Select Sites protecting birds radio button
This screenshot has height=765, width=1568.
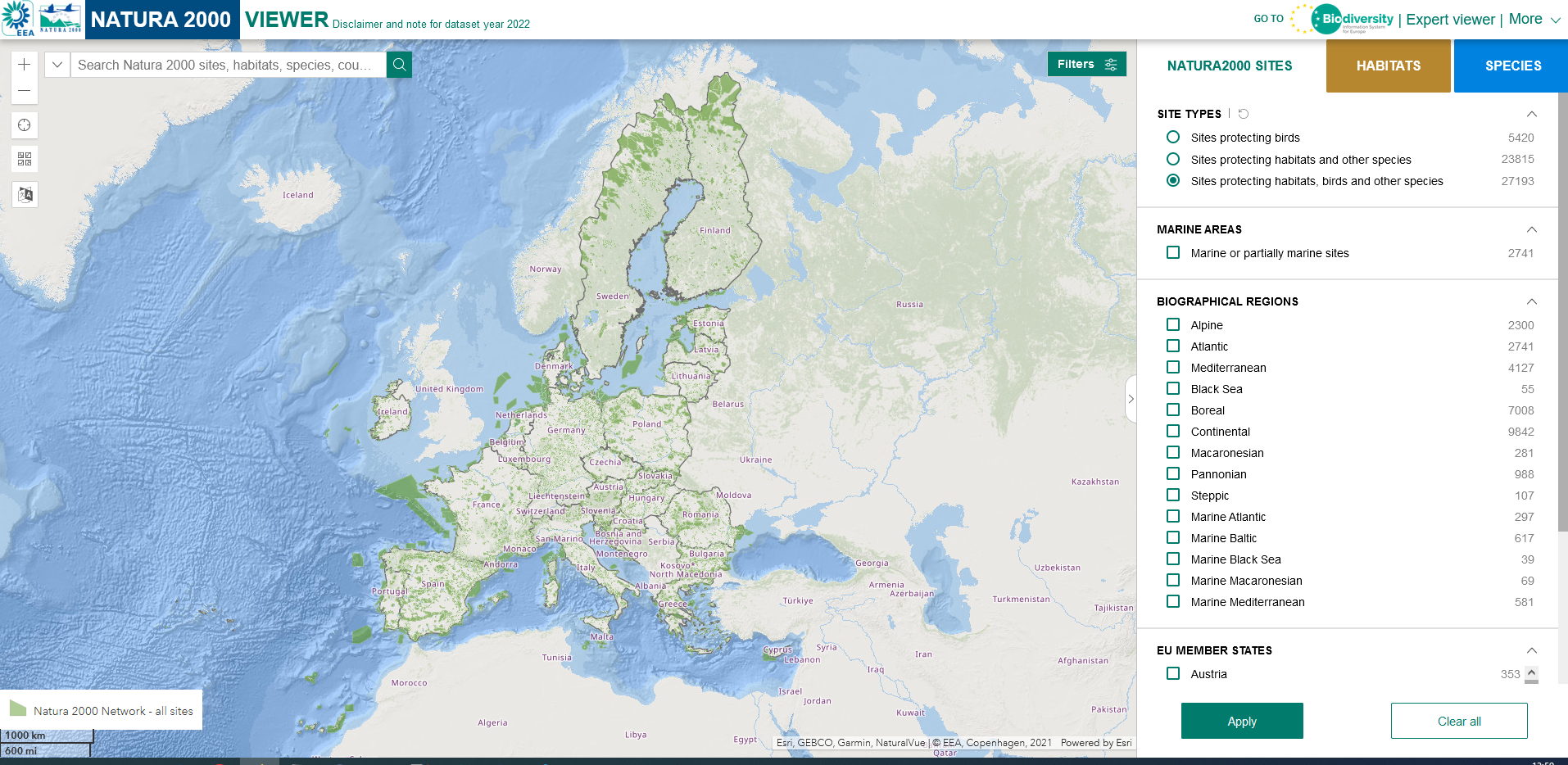pos(1173,137)
